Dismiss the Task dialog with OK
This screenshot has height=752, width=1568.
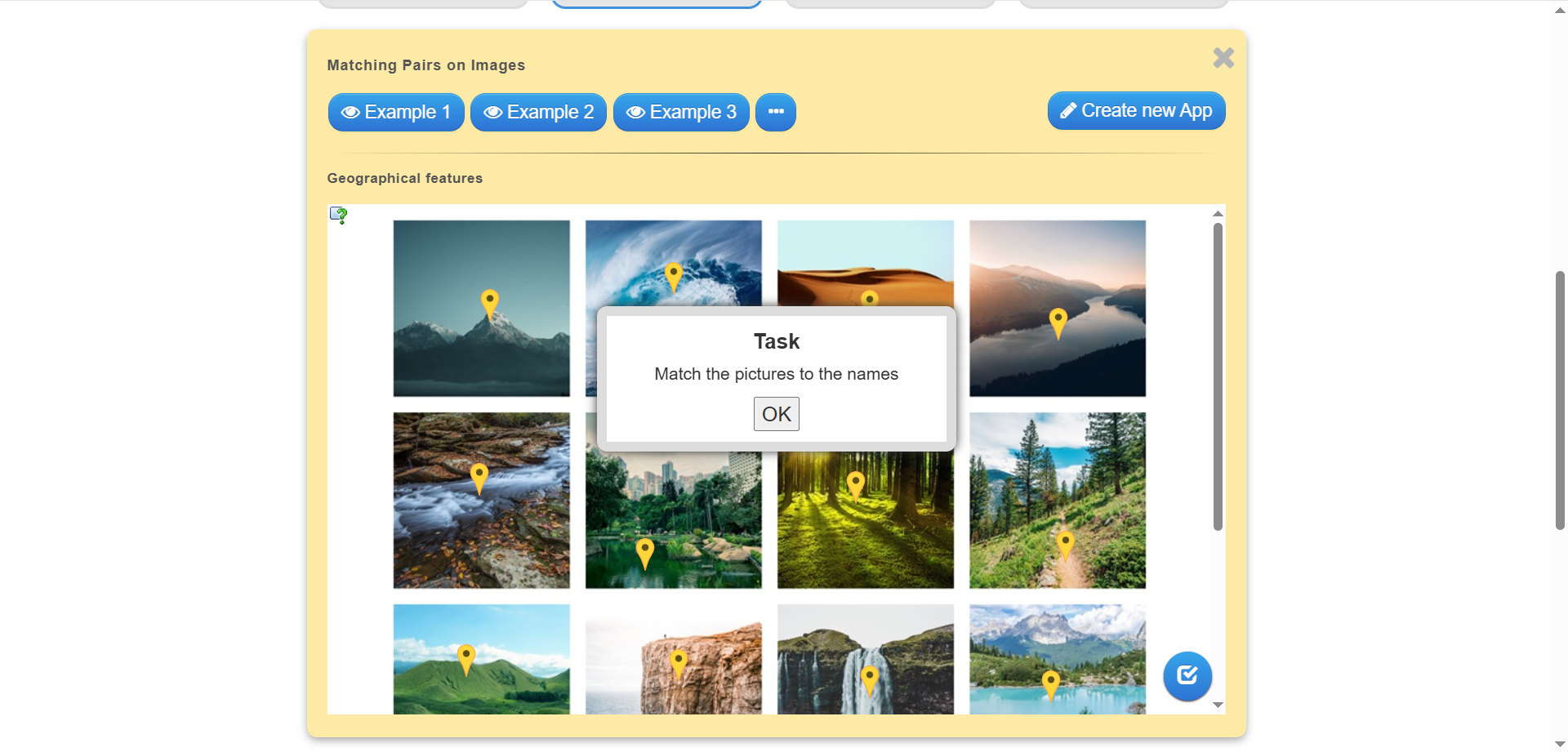tap(776, 414)
